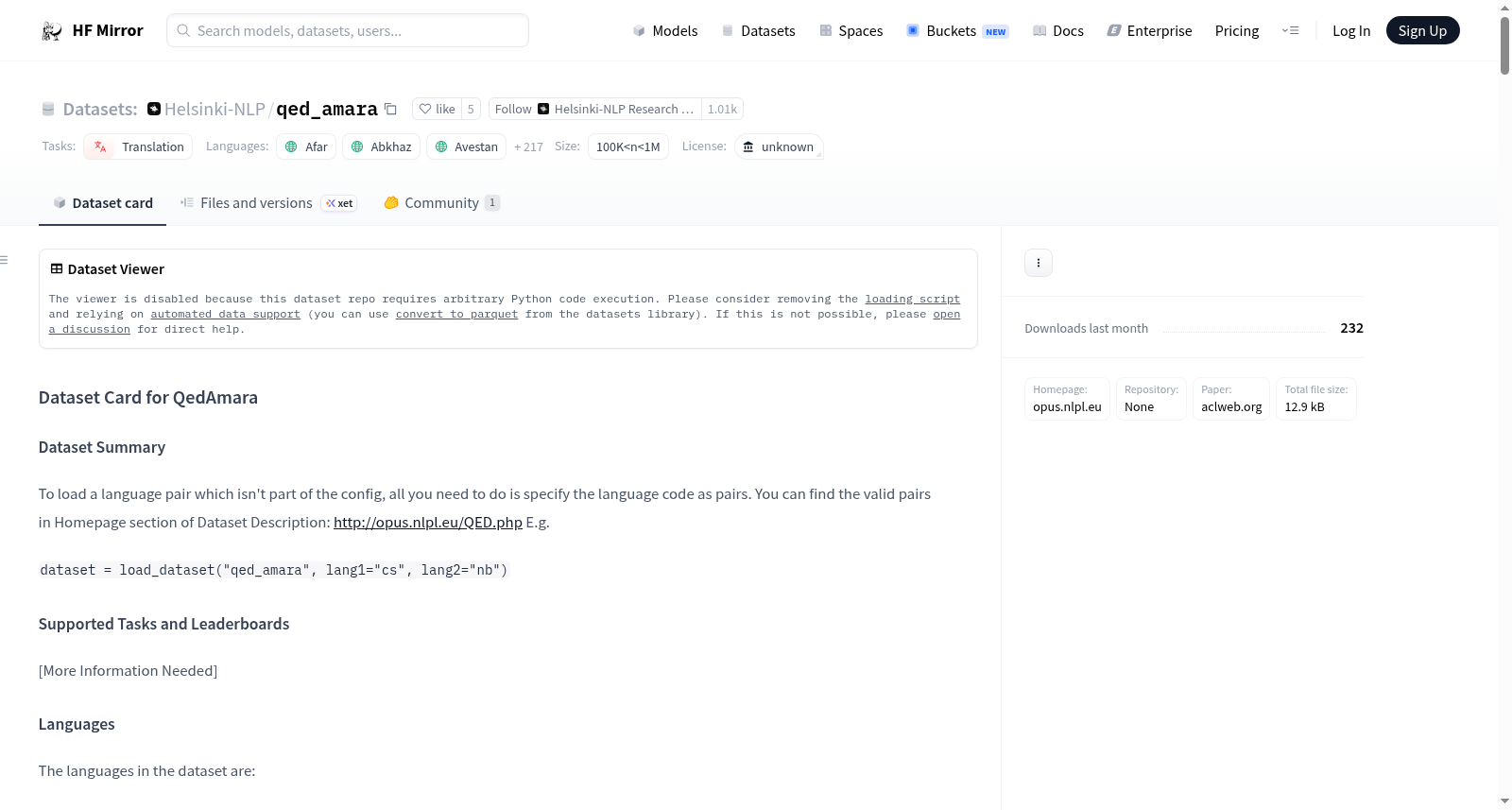Go to the Pricing page
This screenshot has width=1512, height=810.
[x=1237, y=30]
